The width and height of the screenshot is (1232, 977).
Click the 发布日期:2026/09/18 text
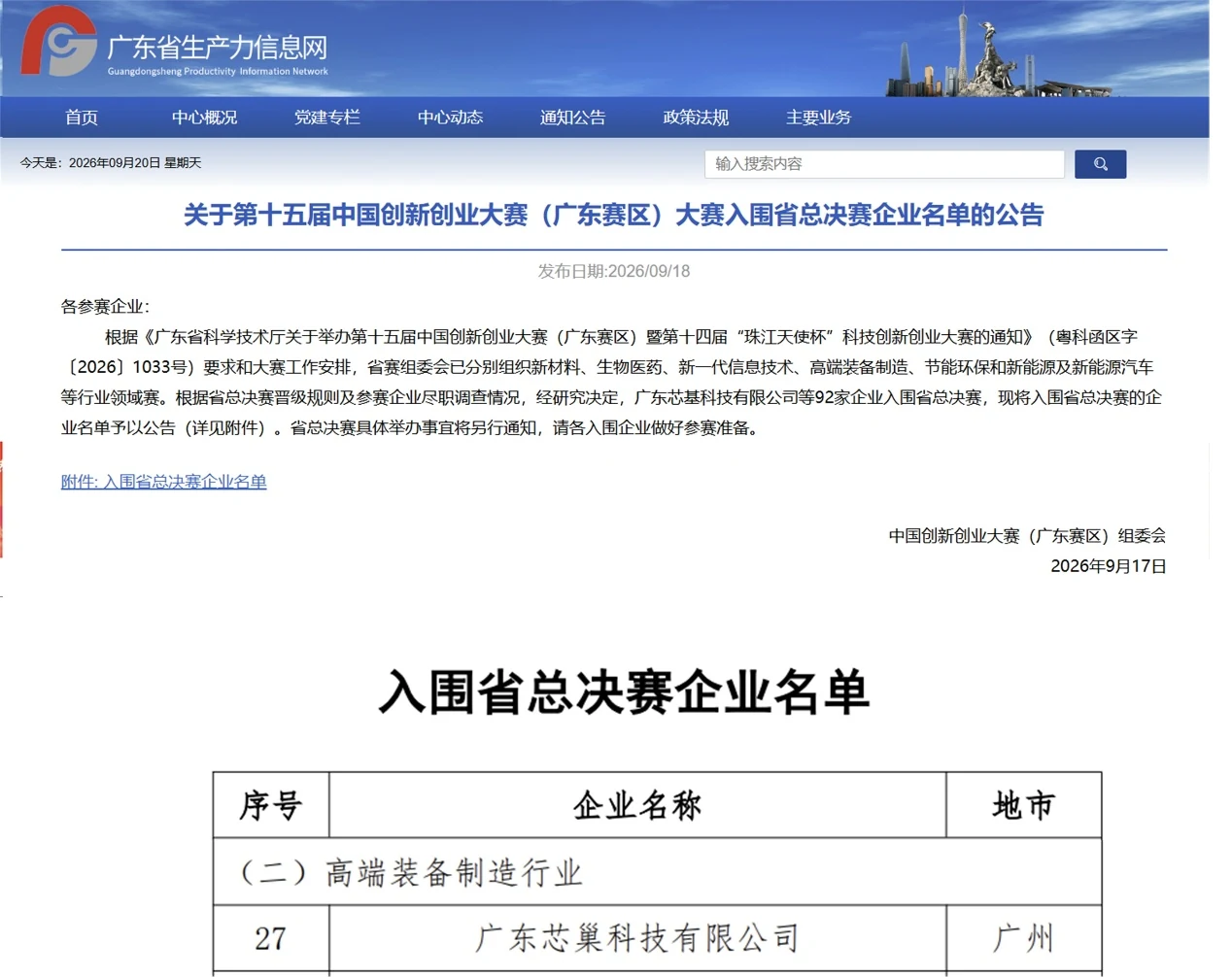coord(614,271)
